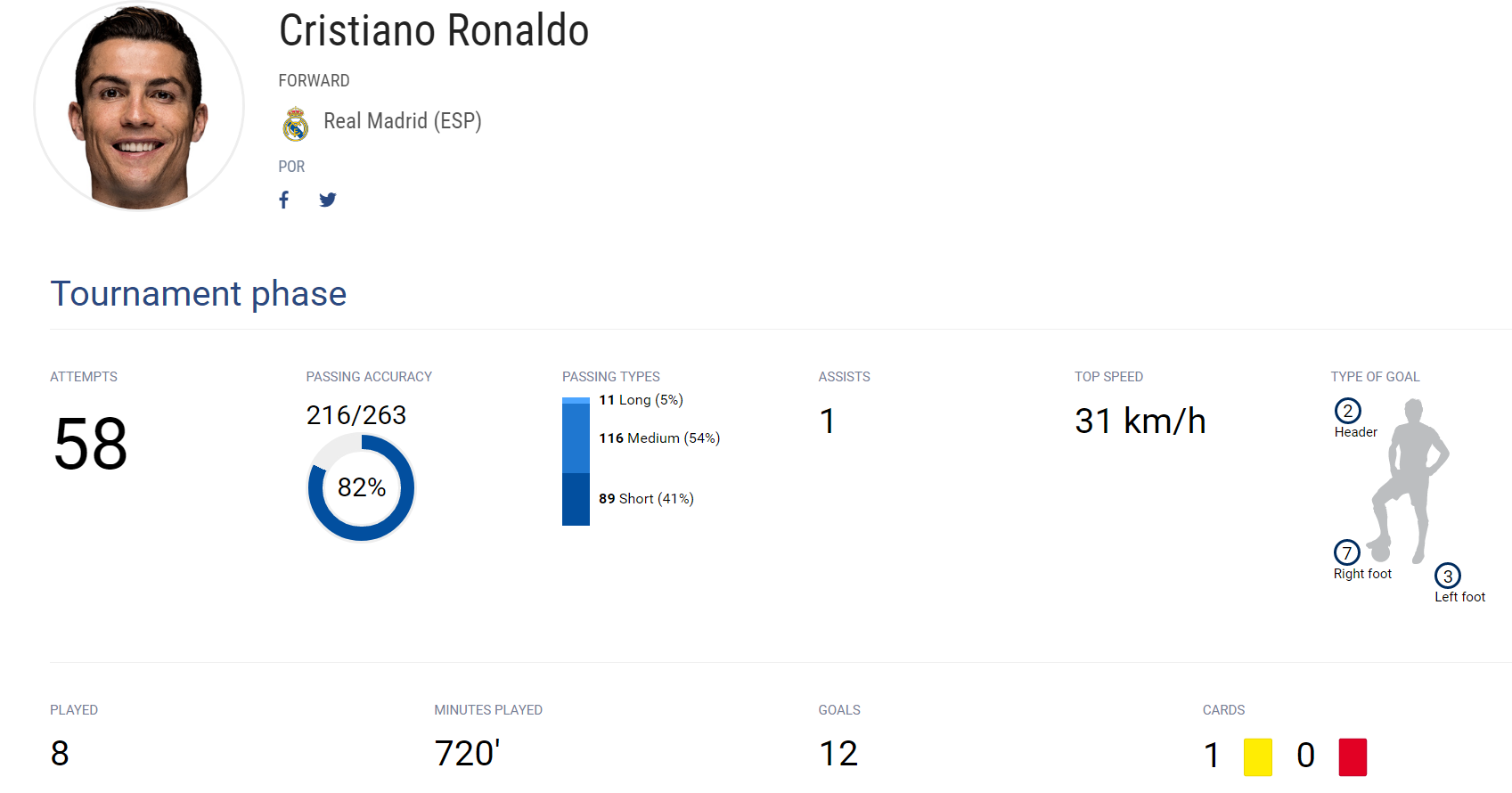Click the 31 km/h top speed value
The height and width of the screenshot is (793, 1512).
[1140, 421]
